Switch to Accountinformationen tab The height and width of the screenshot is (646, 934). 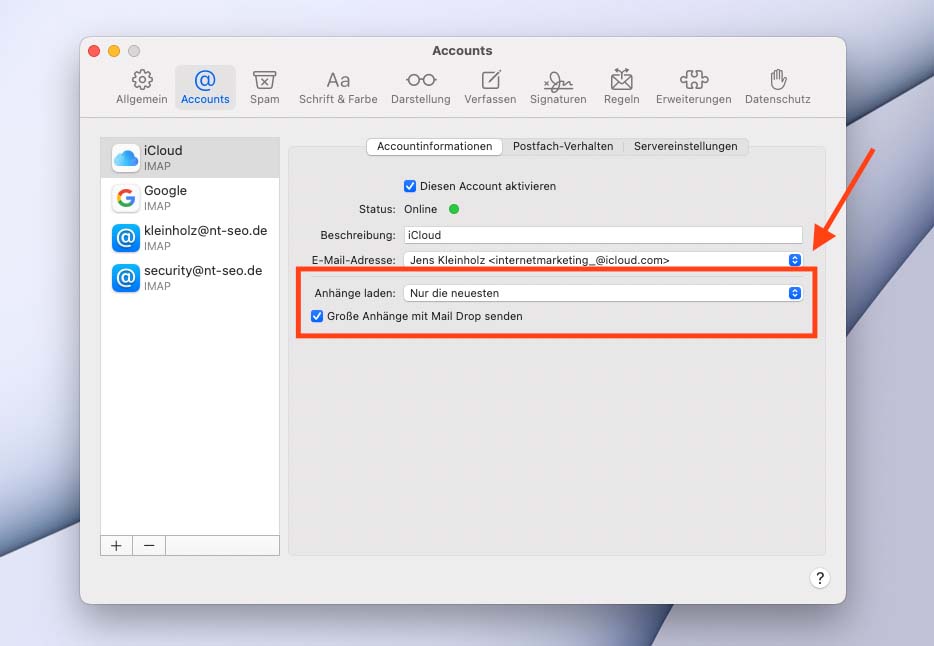[x=434, y=146]
